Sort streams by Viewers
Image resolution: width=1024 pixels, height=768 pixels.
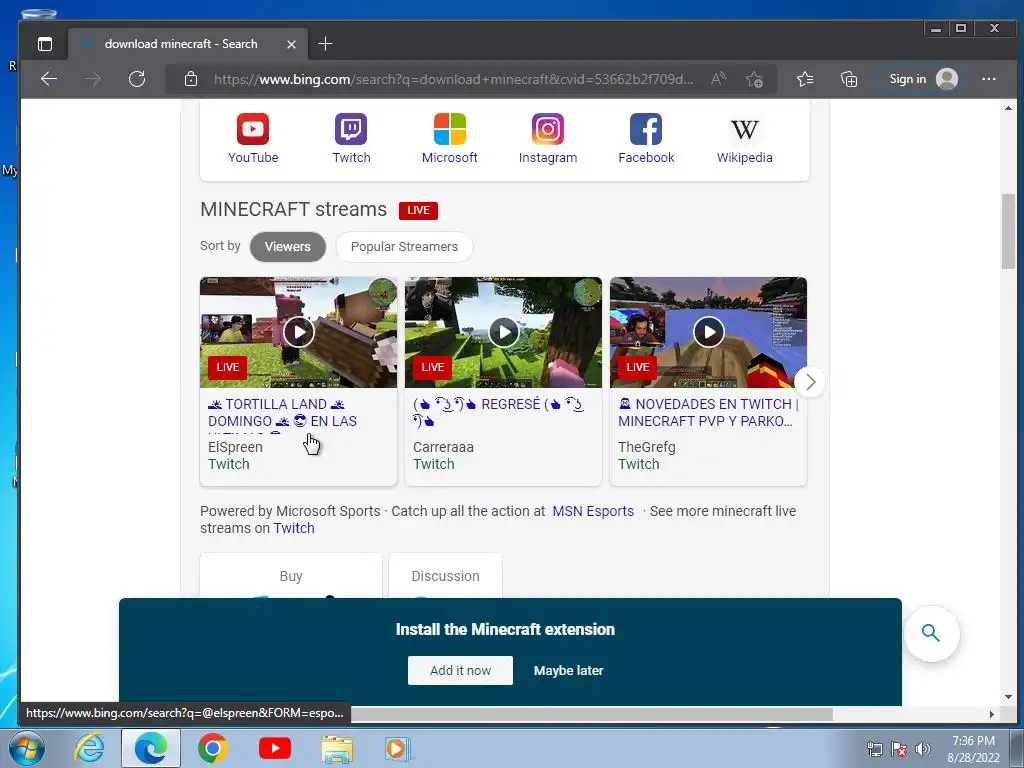287,247
